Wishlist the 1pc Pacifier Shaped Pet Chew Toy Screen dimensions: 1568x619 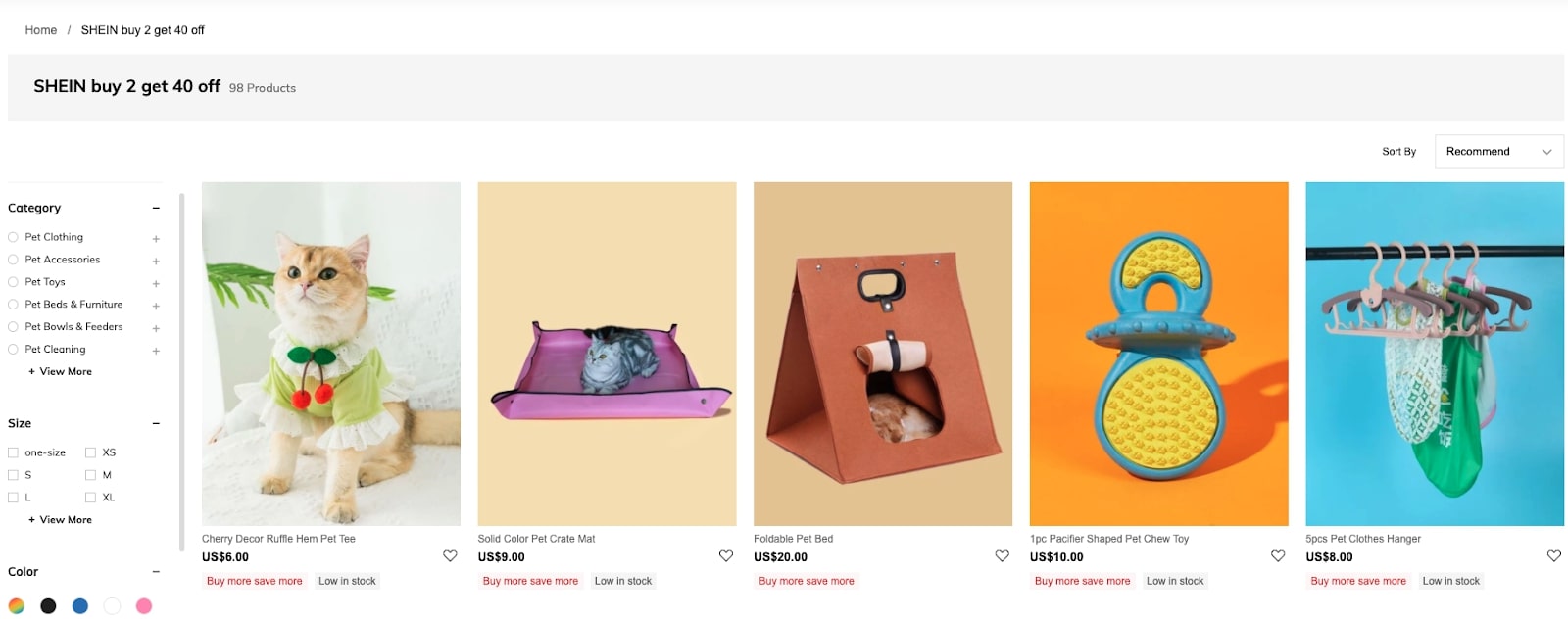point(1278,555)
